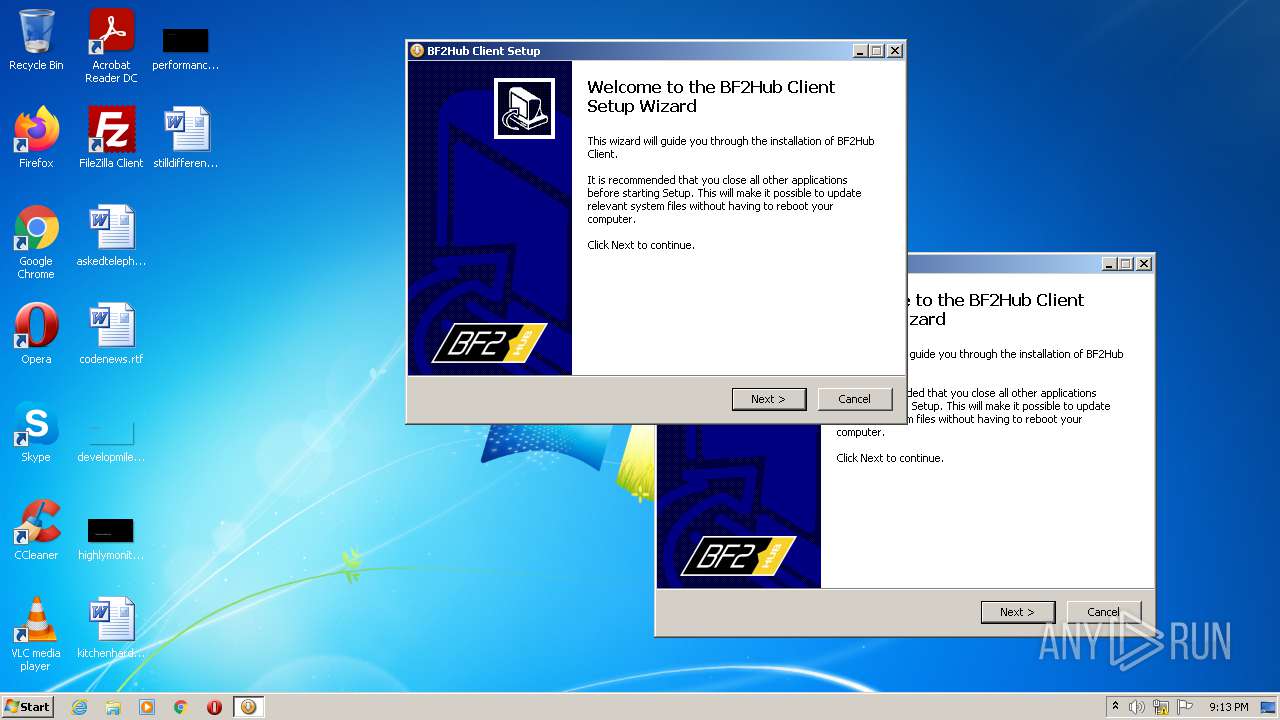Click Cancel in front BF2Hub Setup window
Viewport: 1280px width, 720px height.
(x=854, y=399)
